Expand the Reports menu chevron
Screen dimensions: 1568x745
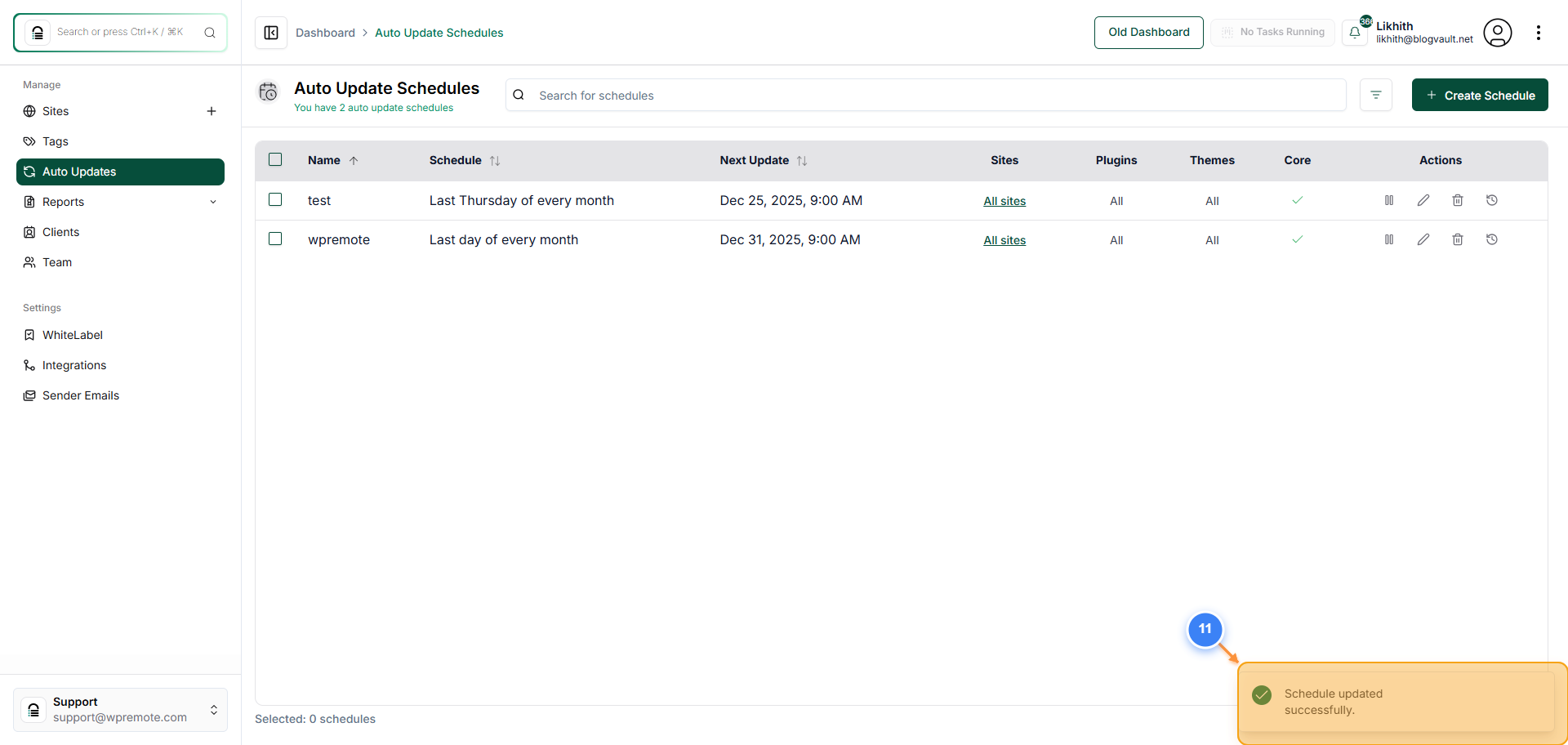213,202
